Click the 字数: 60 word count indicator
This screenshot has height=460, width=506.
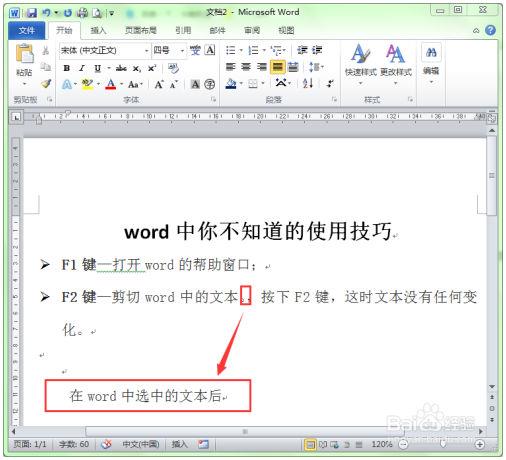point(74,444)
